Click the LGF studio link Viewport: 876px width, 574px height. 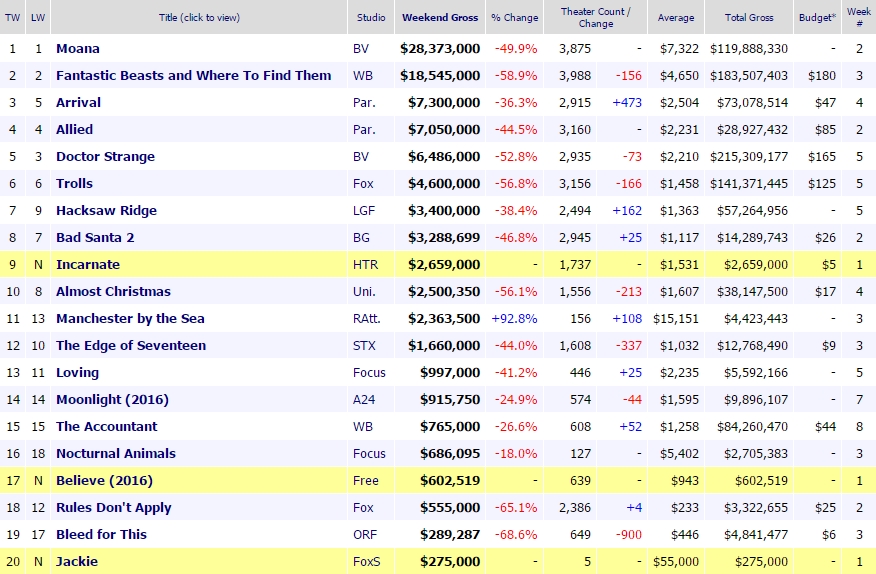[x=364, y=211]
